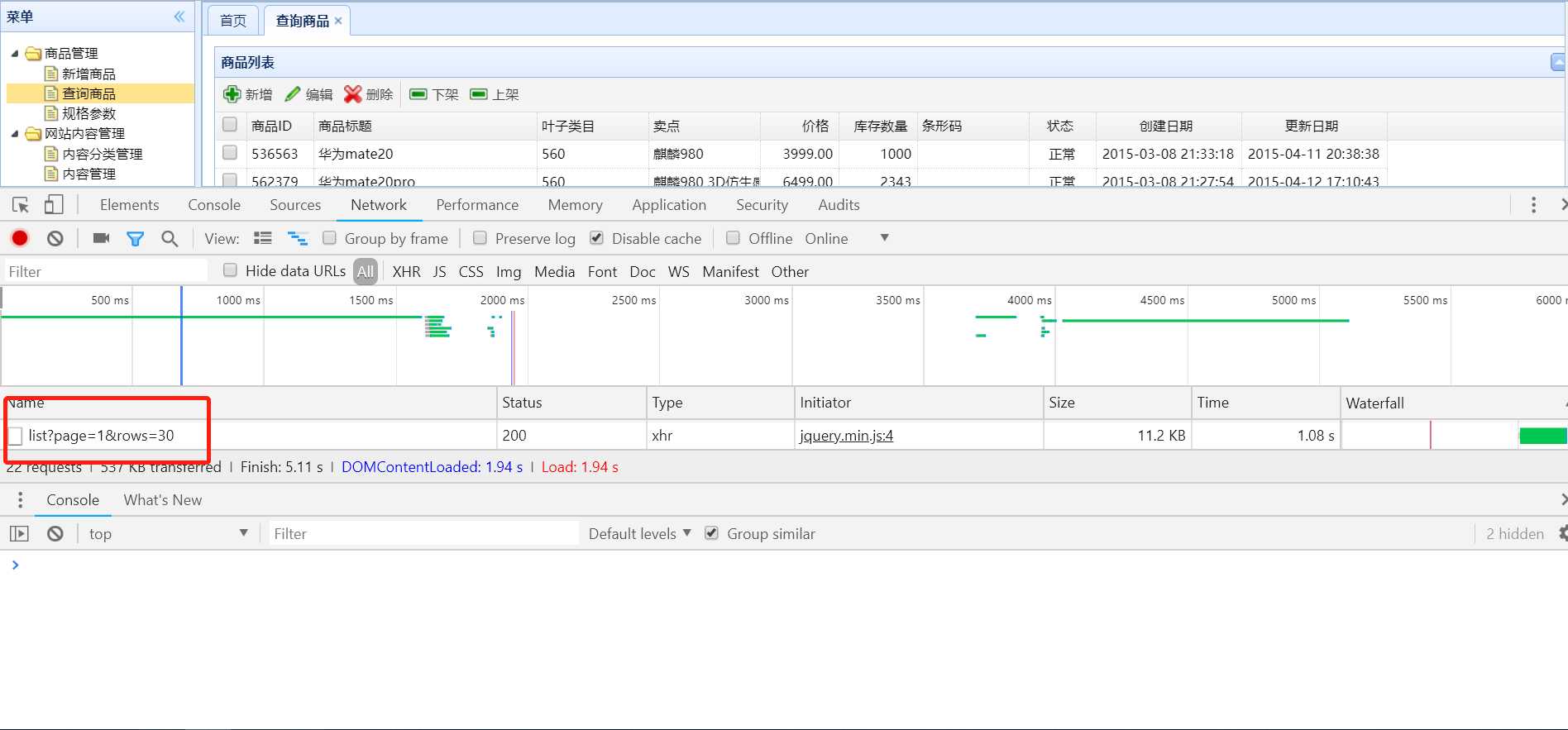Screen dimensions: 1568x730
Task: Uncheck Disable cache
Action: (596, 238)
